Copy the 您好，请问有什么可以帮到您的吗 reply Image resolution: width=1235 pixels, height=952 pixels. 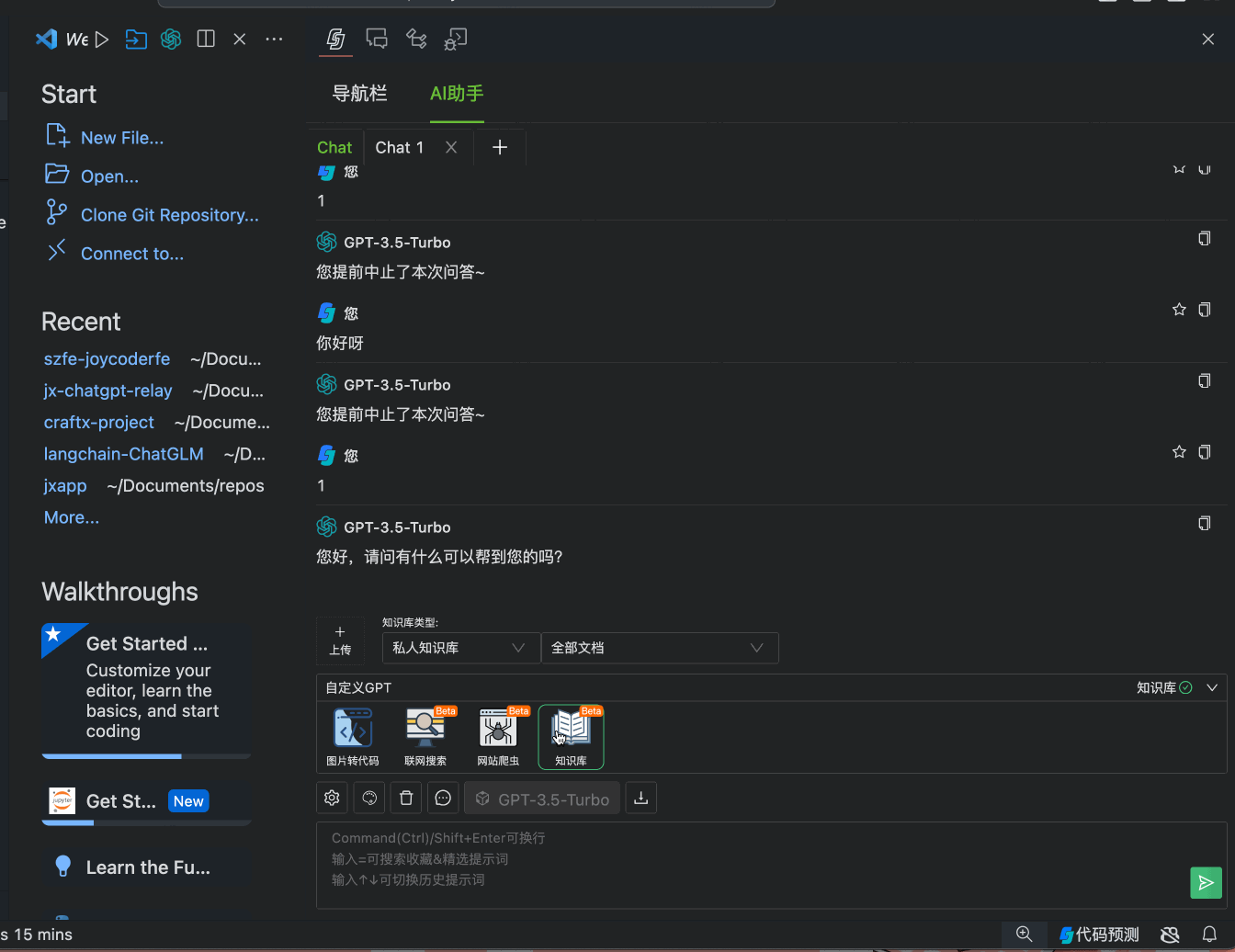1205,524
